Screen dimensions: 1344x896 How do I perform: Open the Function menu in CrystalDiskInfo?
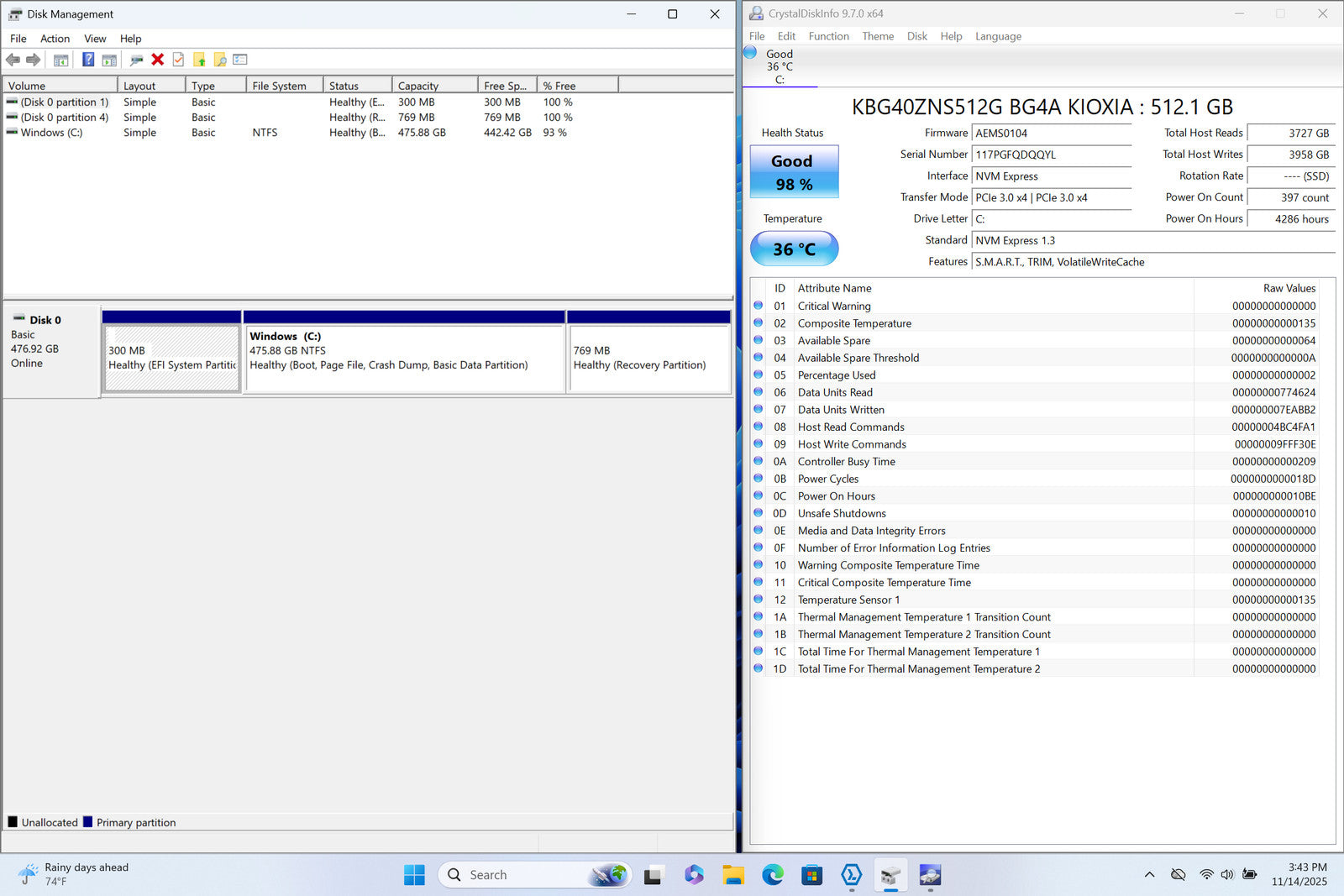(828, 36)
